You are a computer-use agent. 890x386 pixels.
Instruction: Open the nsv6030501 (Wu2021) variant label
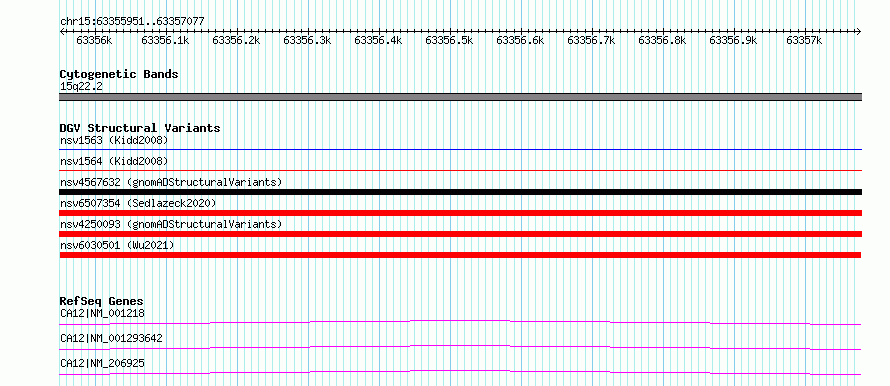(x=117, y=245)
